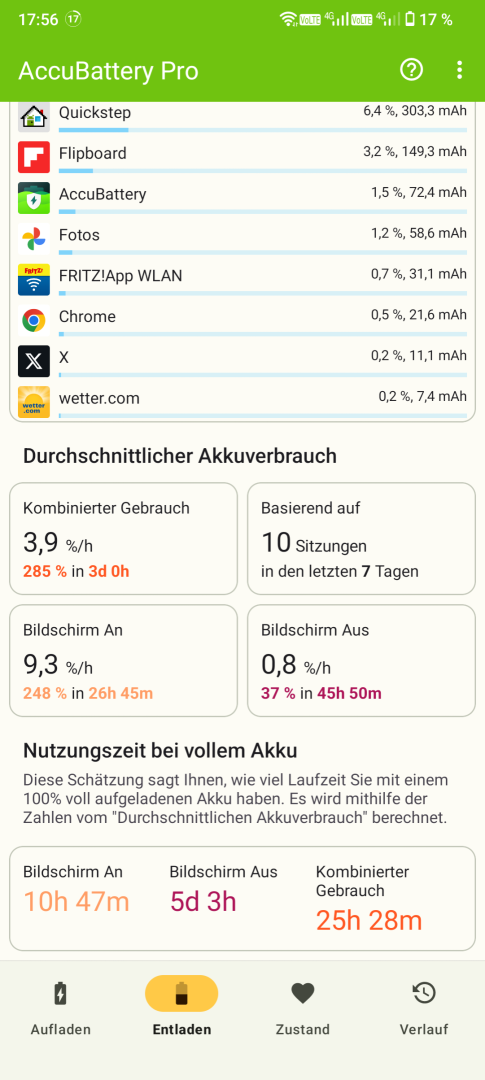The image size is (485, 1080).
Task: Tap the Flipboard app icon
Action: pos(34,157)
